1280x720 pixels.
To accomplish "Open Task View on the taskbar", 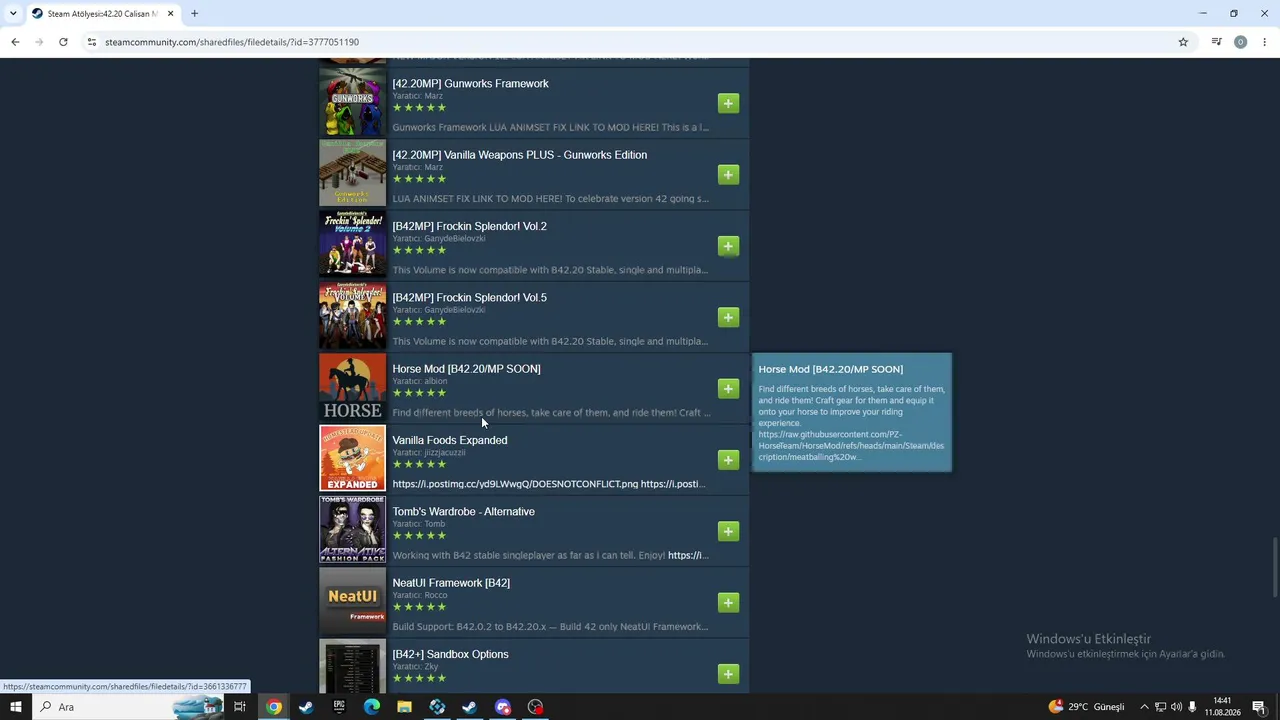I will click(x=240, y=707).
